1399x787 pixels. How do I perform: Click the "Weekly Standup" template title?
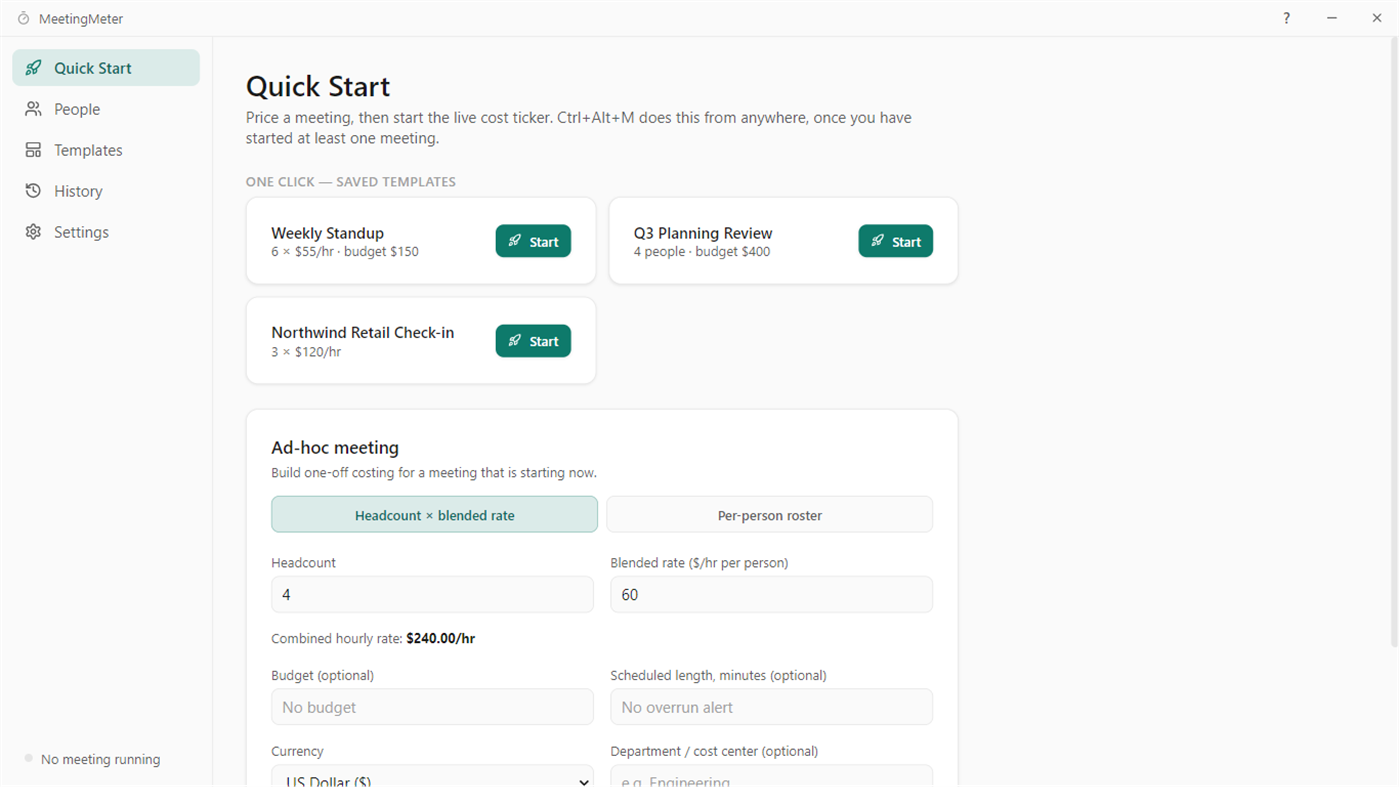coord(327,233)
